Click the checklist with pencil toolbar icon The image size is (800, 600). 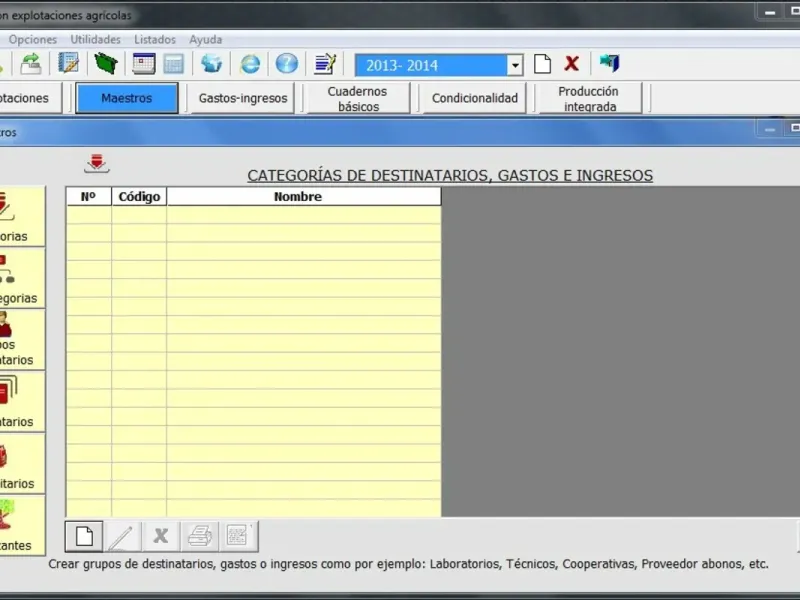[x=325, y=64]
